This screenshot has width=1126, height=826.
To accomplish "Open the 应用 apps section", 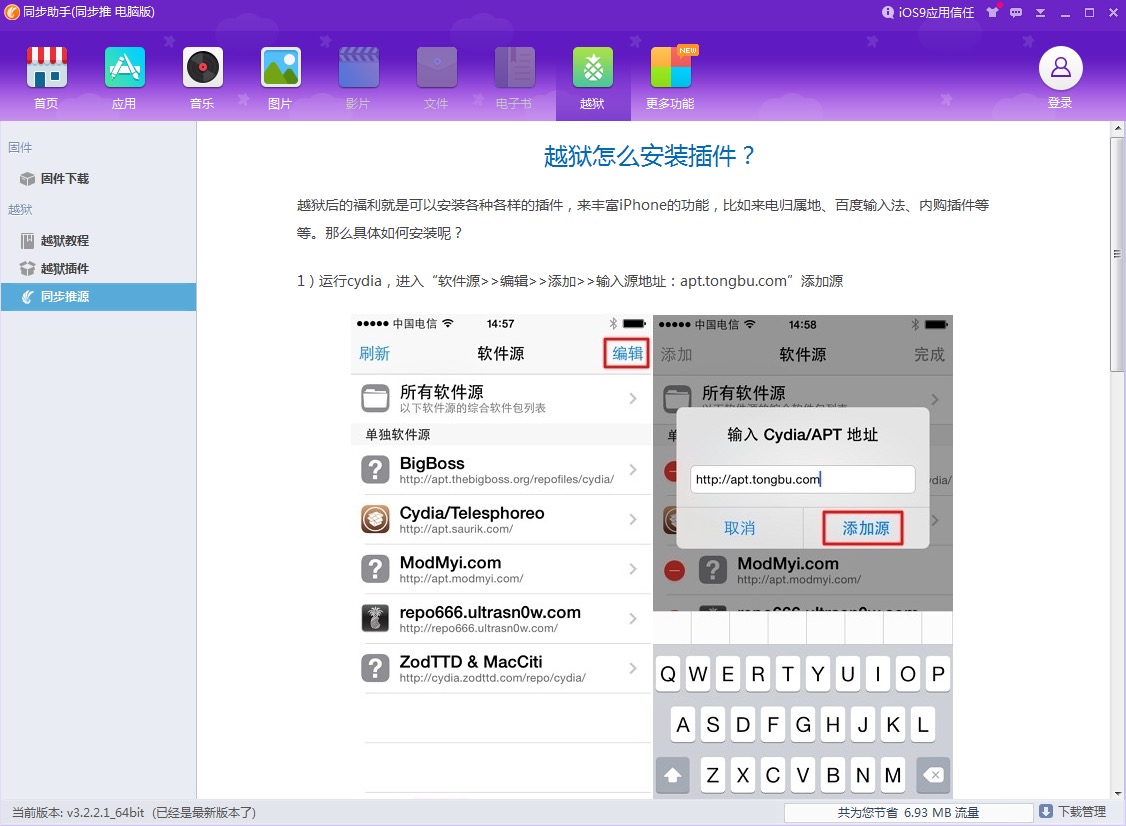I will click(124, 77).
